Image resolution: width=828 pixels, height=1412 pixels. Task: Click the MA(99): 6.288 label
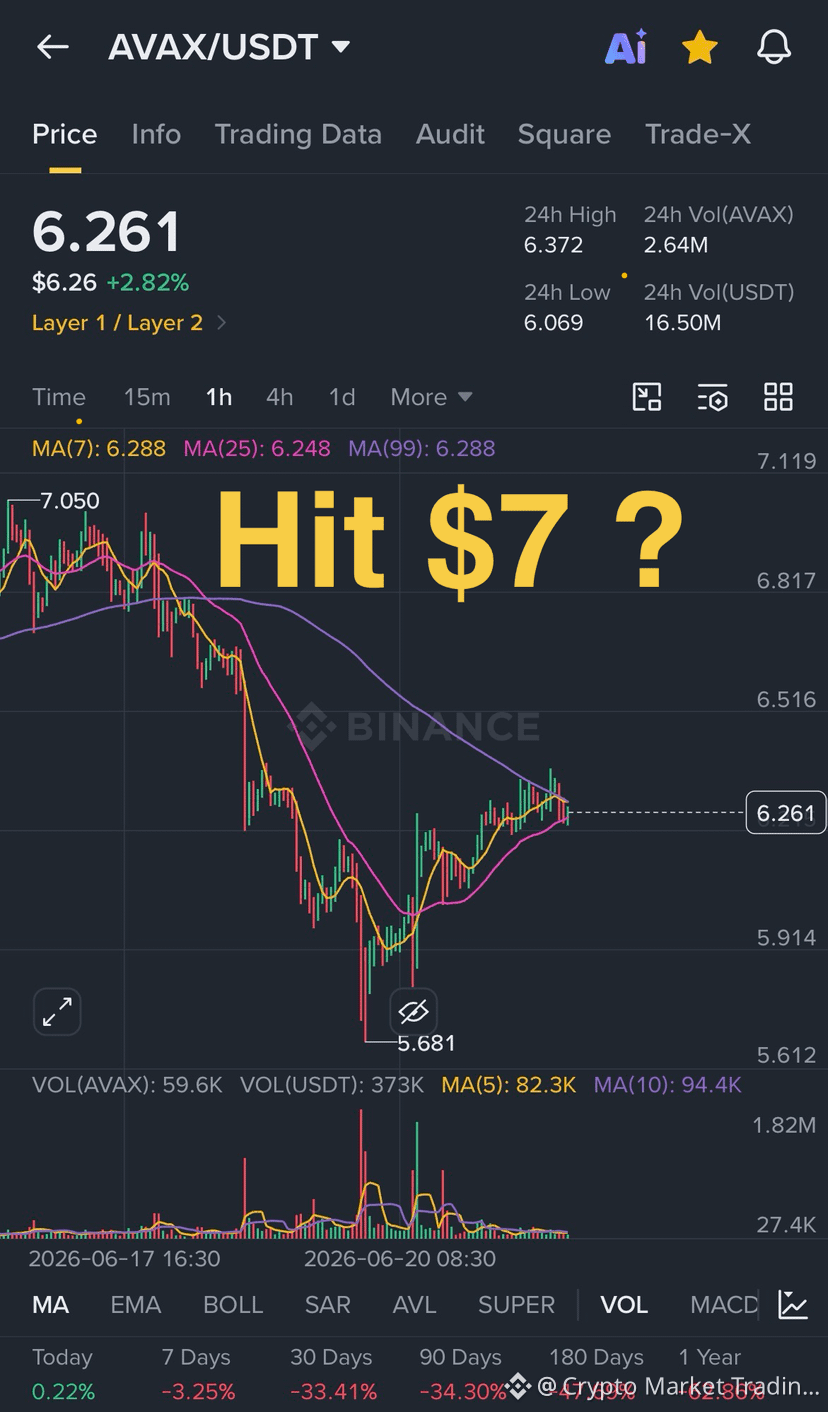point(422,448)
